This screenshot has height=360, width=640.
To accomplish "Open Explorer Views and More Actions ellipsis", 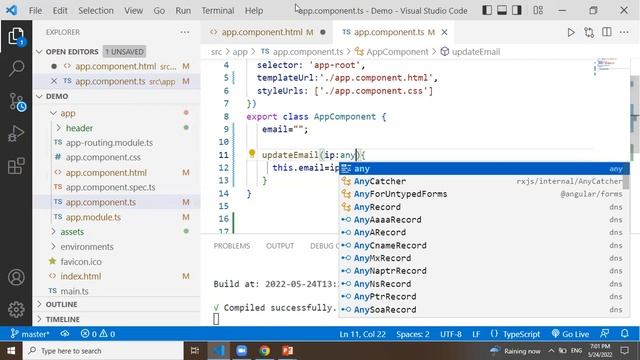I will [x=185, y=32].
